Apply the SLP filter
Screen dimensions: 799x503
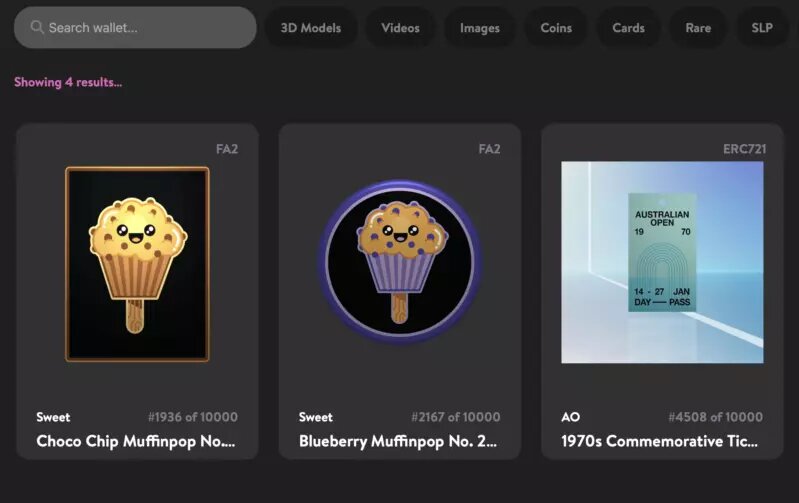click(762, 28)
